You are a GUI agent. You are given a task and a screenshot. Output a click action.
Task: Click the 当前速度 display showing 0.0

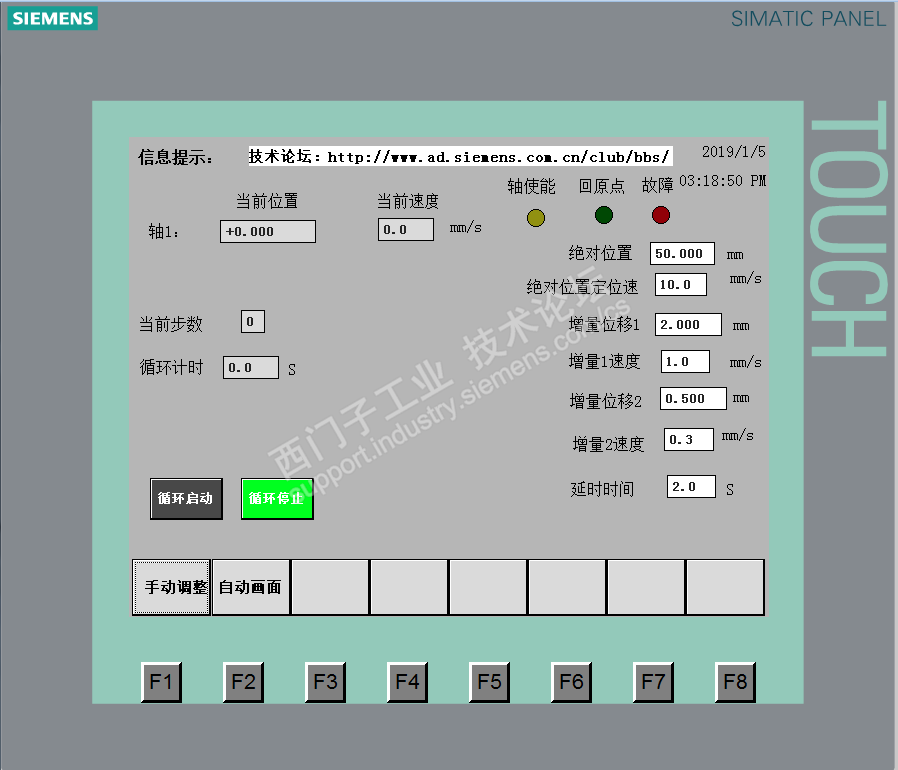405,230
